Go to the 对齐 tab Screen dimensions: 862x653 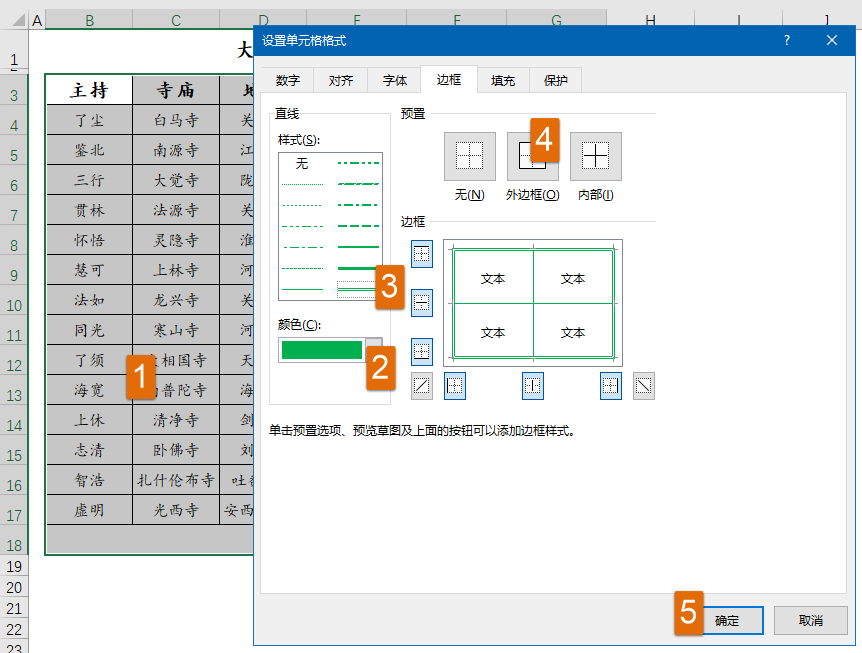click(341, 80)
